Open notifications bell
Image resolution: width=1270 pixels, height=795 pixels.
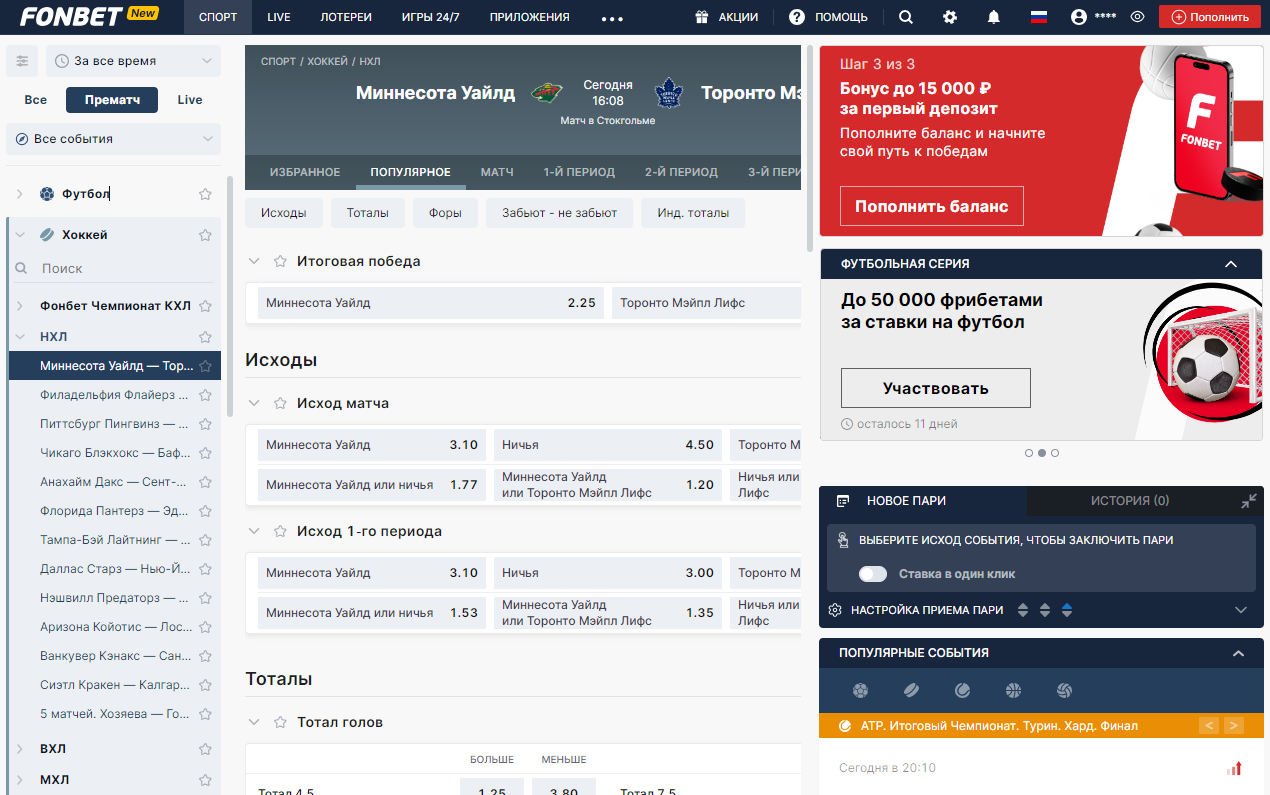[x=994, y=17]
